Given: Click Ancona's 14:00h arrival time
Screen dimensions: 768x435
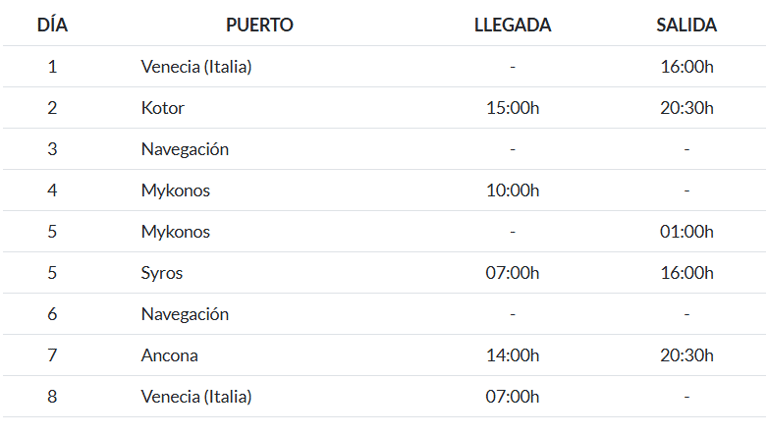Looking at the screenshot, I should pyautogui.click(x=512, y=355).
